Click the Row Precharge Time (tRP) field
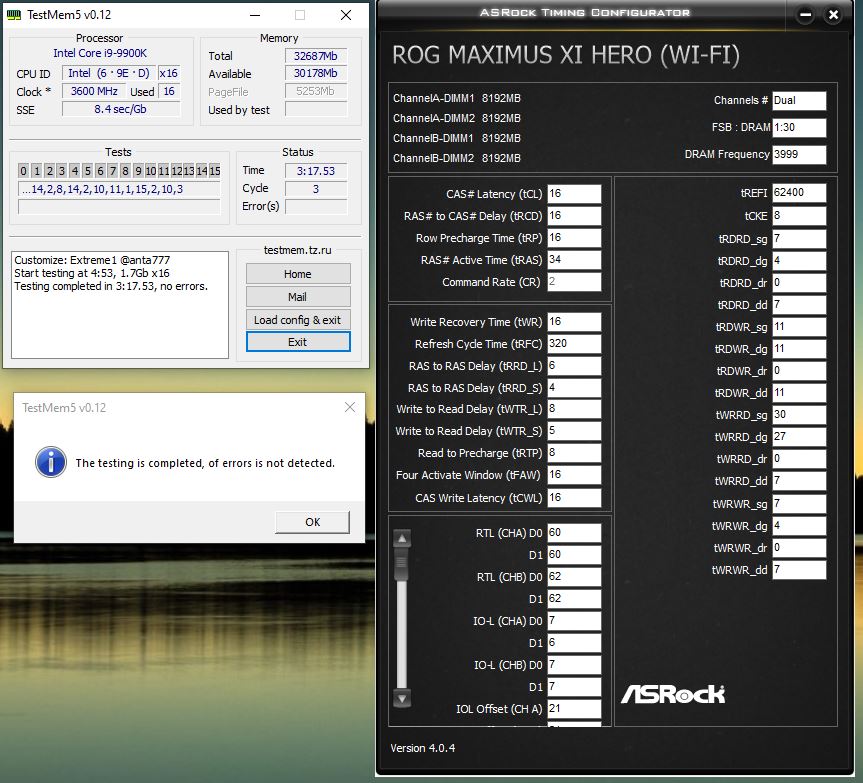863x783 pixels. 574,238
